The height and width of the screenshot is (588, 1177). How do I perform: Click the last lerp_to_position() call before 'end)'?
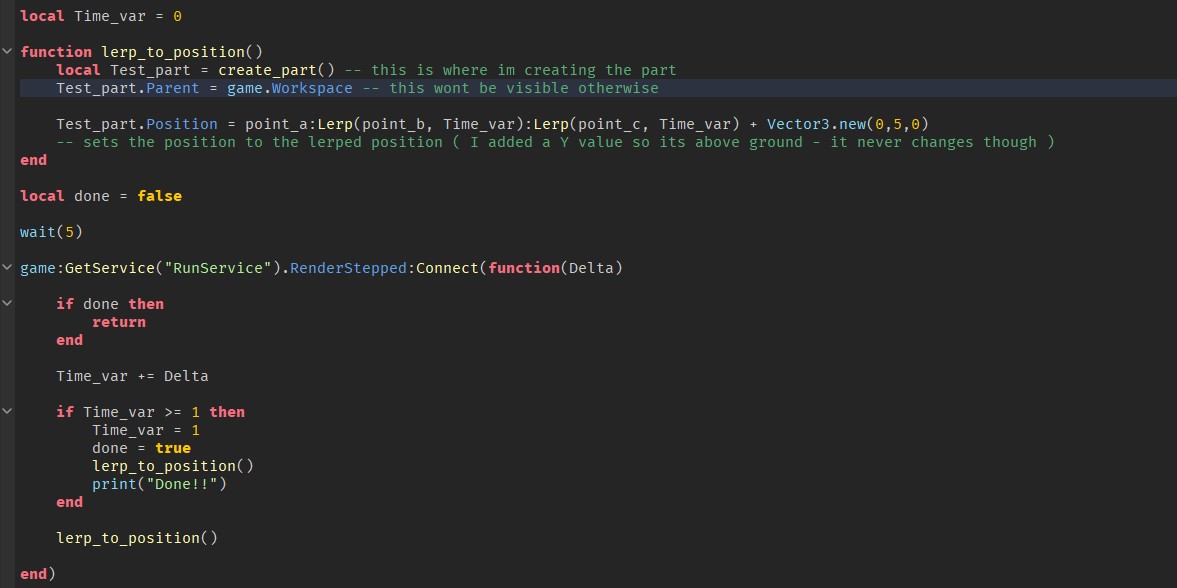pyautogui.click(x=137, y=538)
